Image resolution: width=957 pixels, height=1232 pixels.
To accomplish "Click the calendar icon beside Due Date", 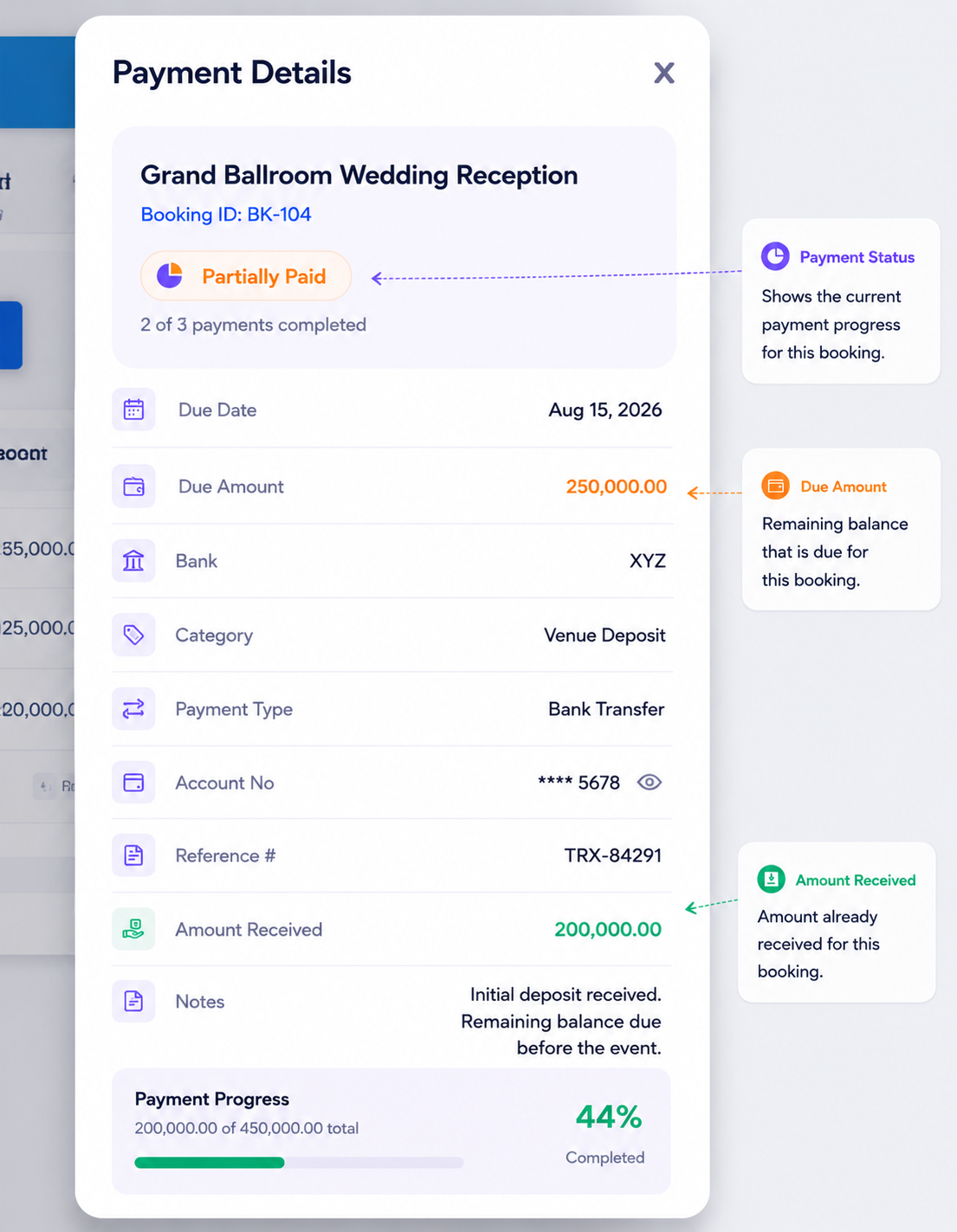I will [x=133, y=410].
